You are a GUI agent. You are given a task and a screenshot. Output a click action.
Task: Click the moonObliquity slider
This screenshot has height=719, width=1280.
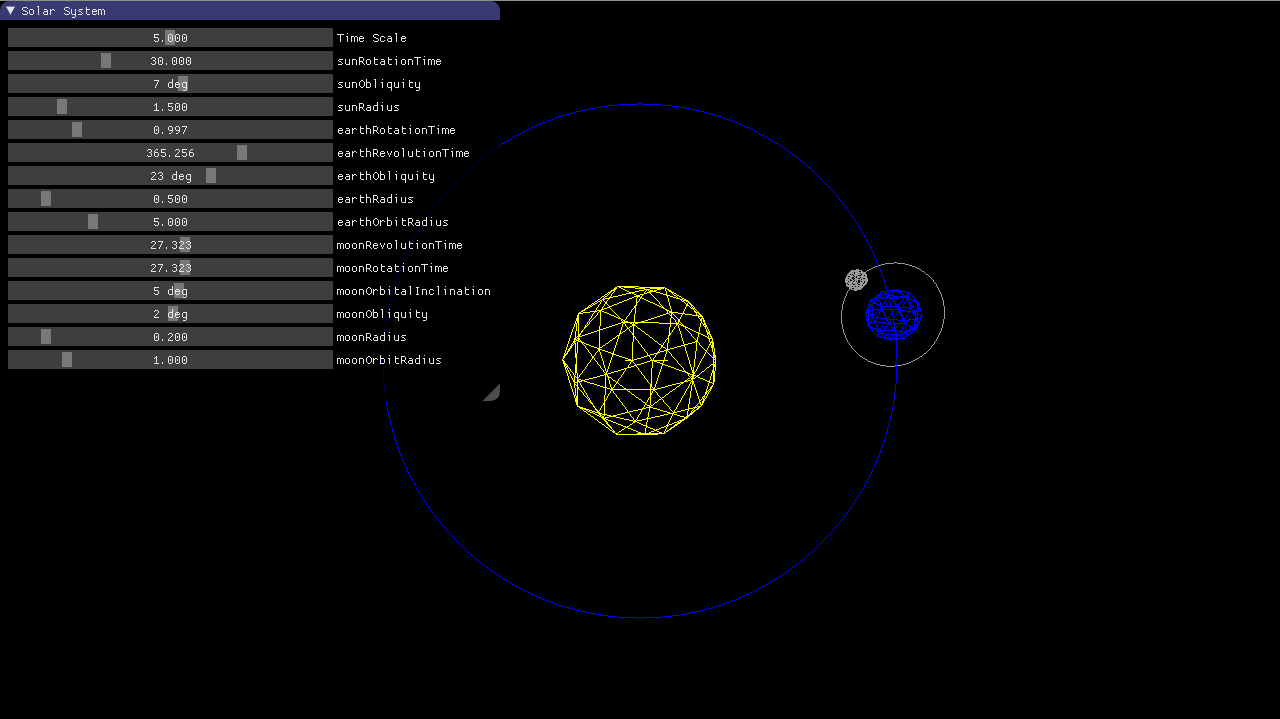coord(170,314)
